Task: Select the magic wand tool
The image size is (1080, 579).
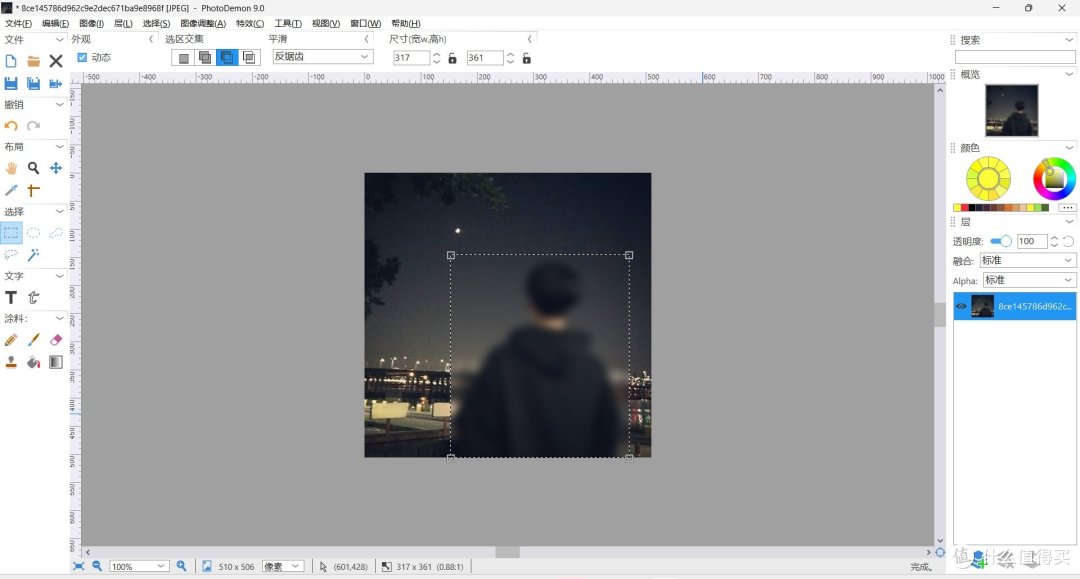Action: point(33,255)
